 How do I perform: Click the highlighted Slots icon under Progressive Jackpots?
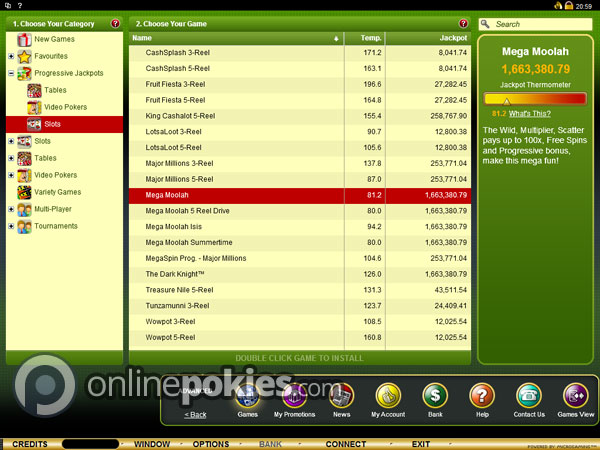point(34,124)
